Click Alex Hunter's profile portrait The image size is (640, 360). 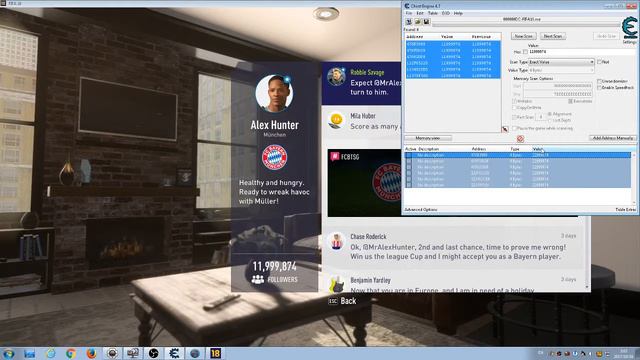pyautogui.click(x=274, y=93)
